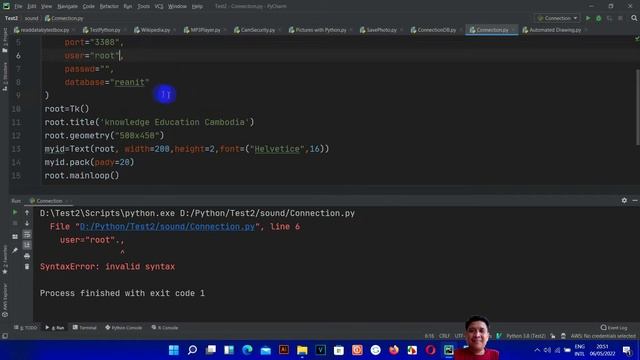Stop the process in the Run panel
This screenshot has width=640, height=360.
pos(15,223)
